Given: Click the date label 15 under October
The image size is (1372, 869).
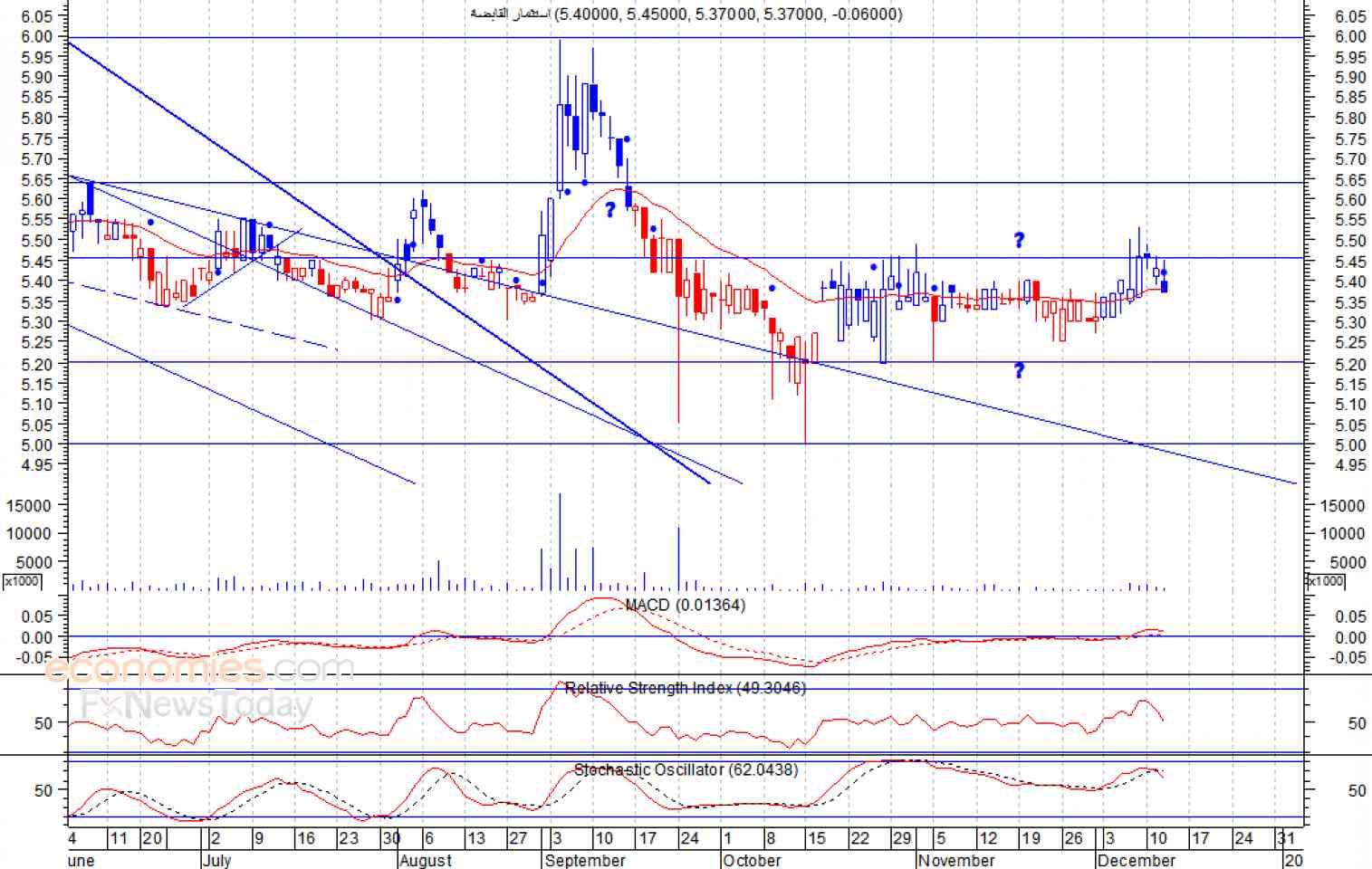Looking at the screenshot, I should 816,838.
